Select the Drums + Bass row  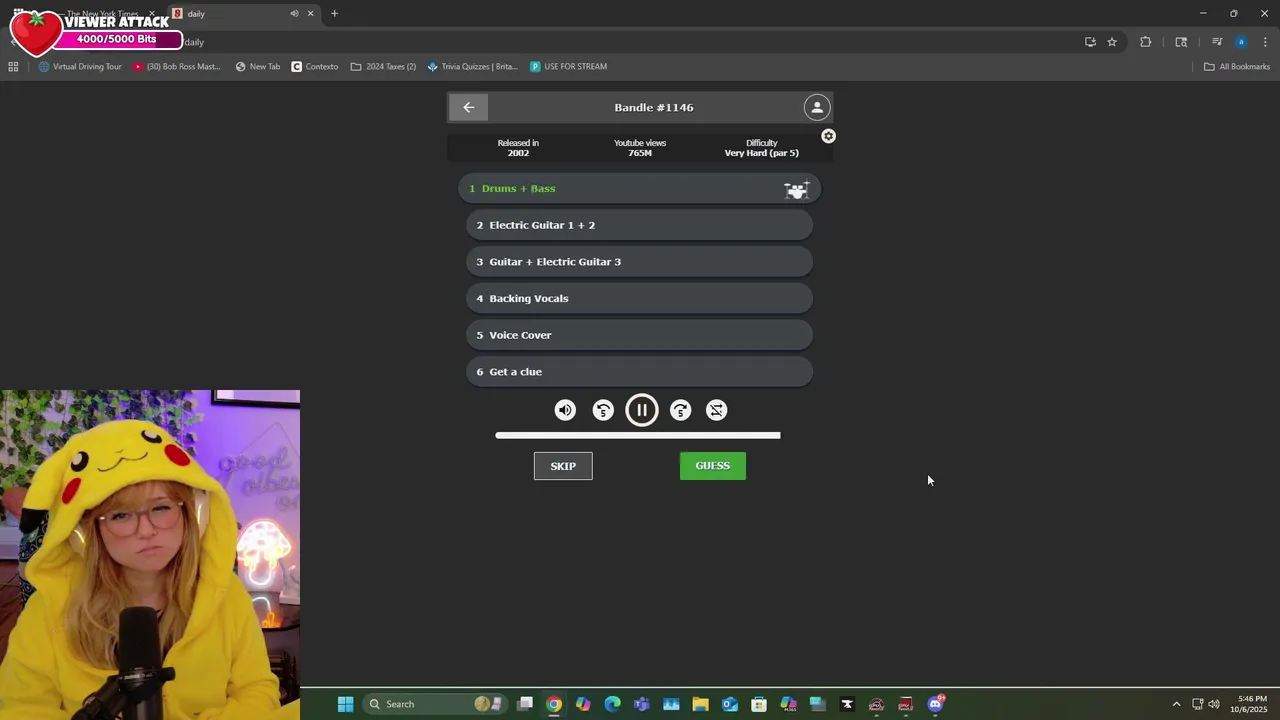[640, 188]
